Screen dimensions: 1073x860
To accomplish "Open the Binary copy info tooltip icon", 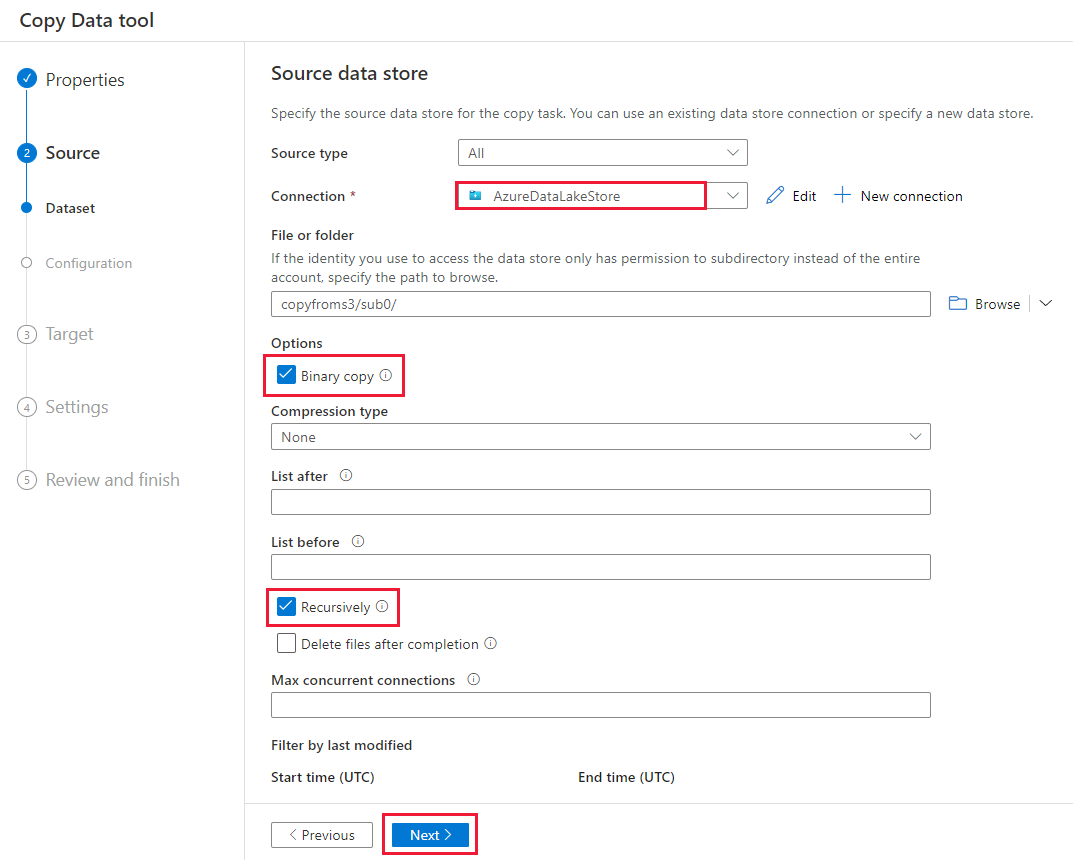I will 386,375.
